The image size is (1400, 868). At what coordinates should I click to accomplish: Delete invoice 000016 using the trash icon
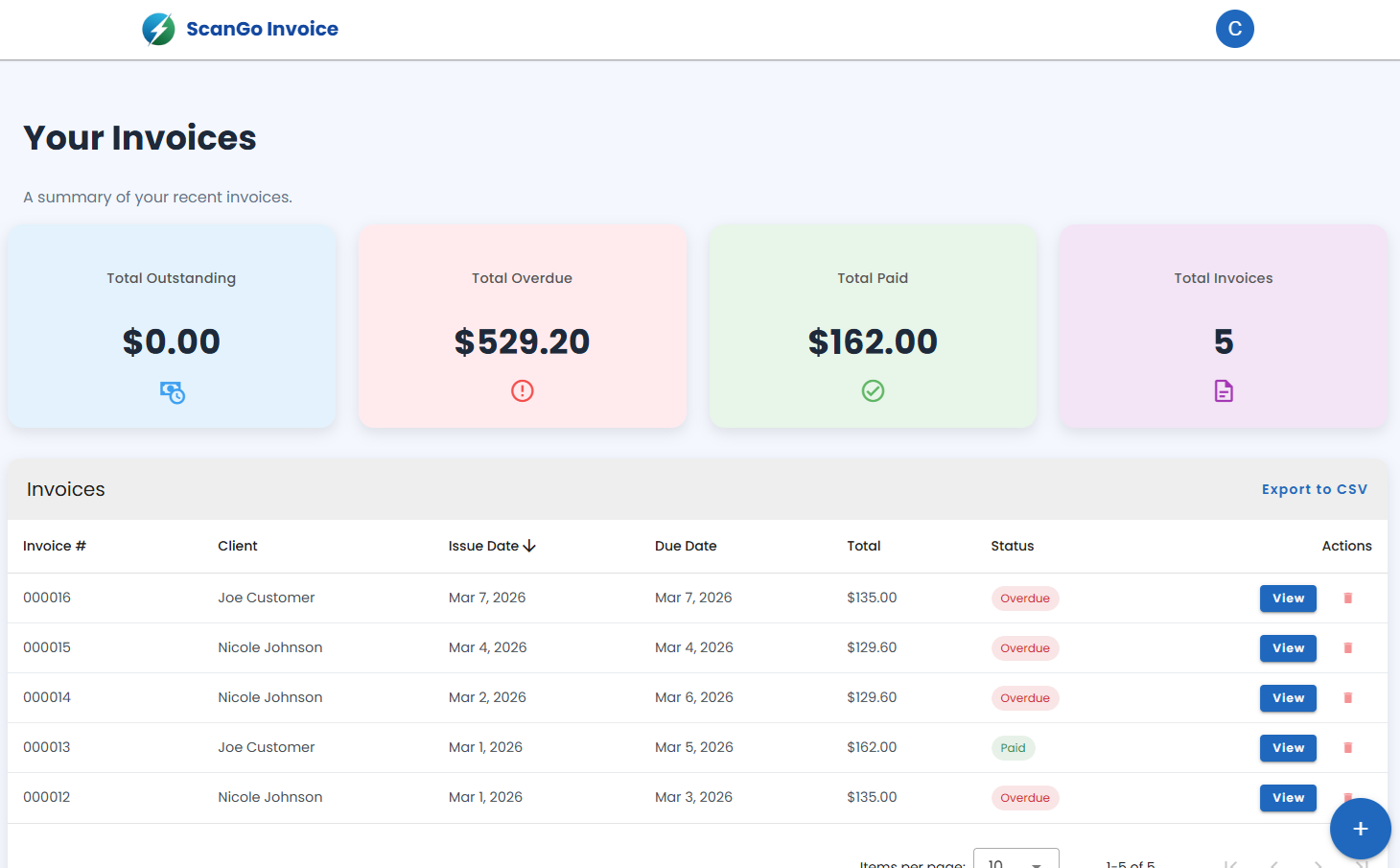pyautogui.click(x=1348, y=598)
